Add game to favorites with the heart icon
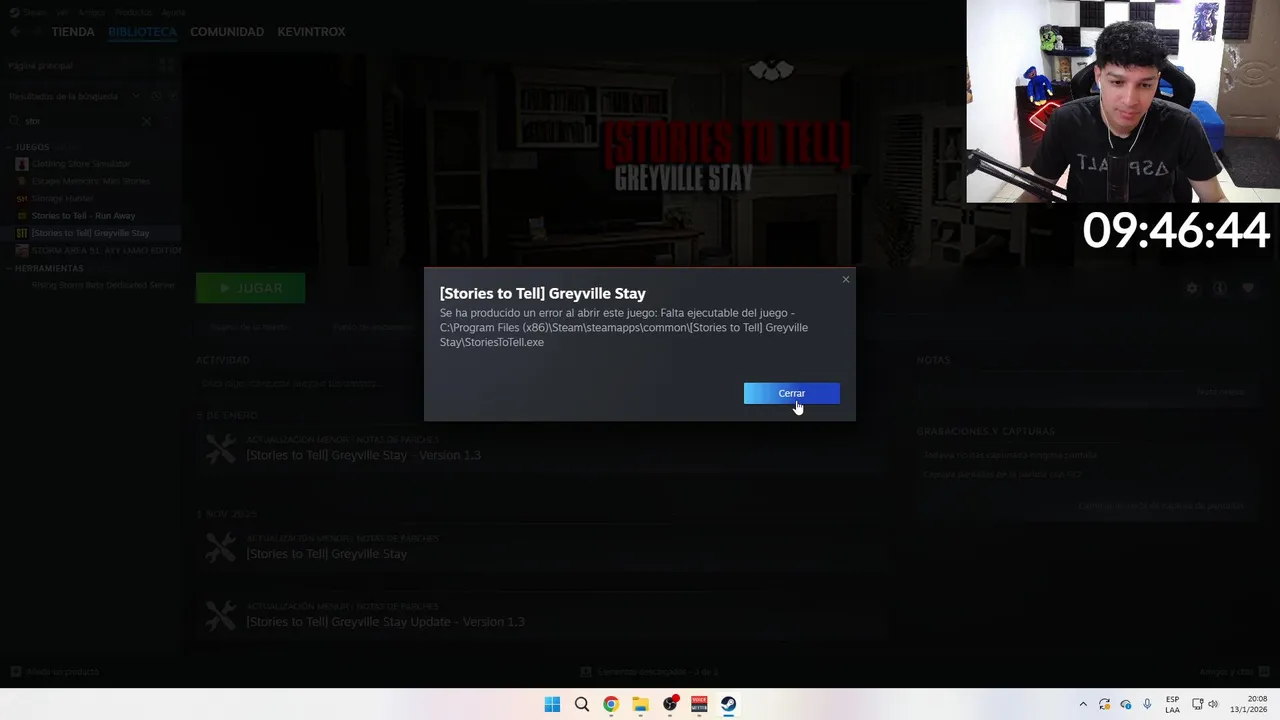Screen dimensions: 1280x720 pyautogui.click(x=1248, y=288)
